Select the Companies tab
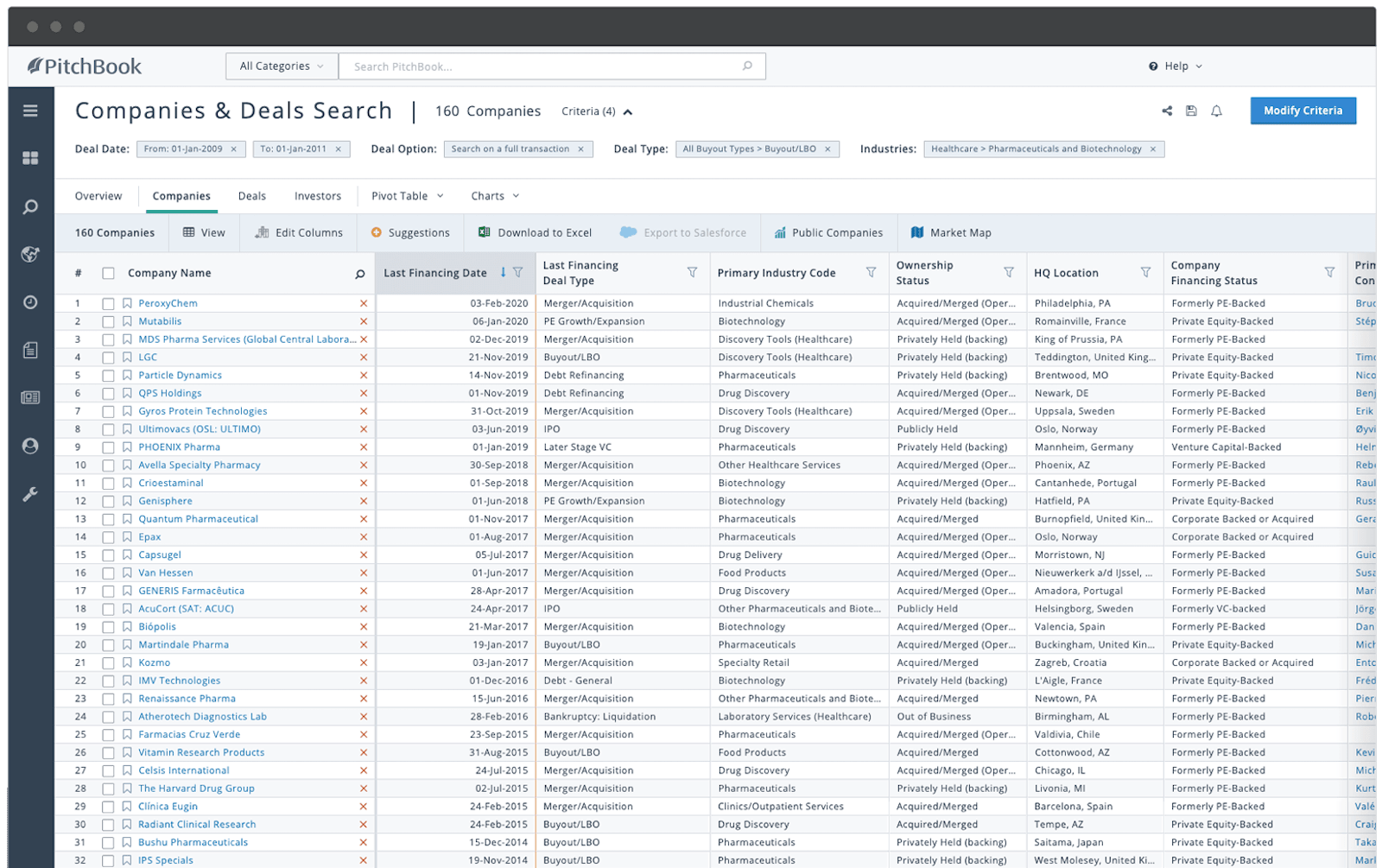The image size is (1382, 868). pos(181,196)
